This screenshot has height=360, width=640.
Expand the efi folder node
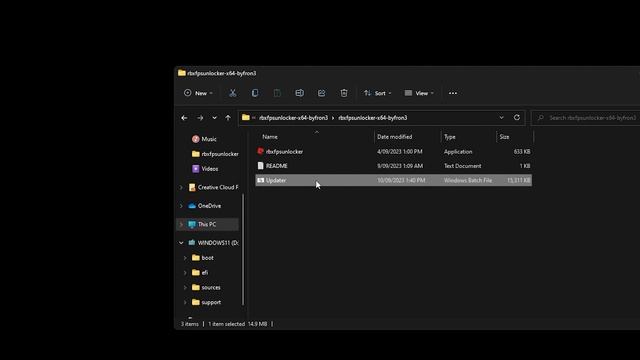pos(185,272)
